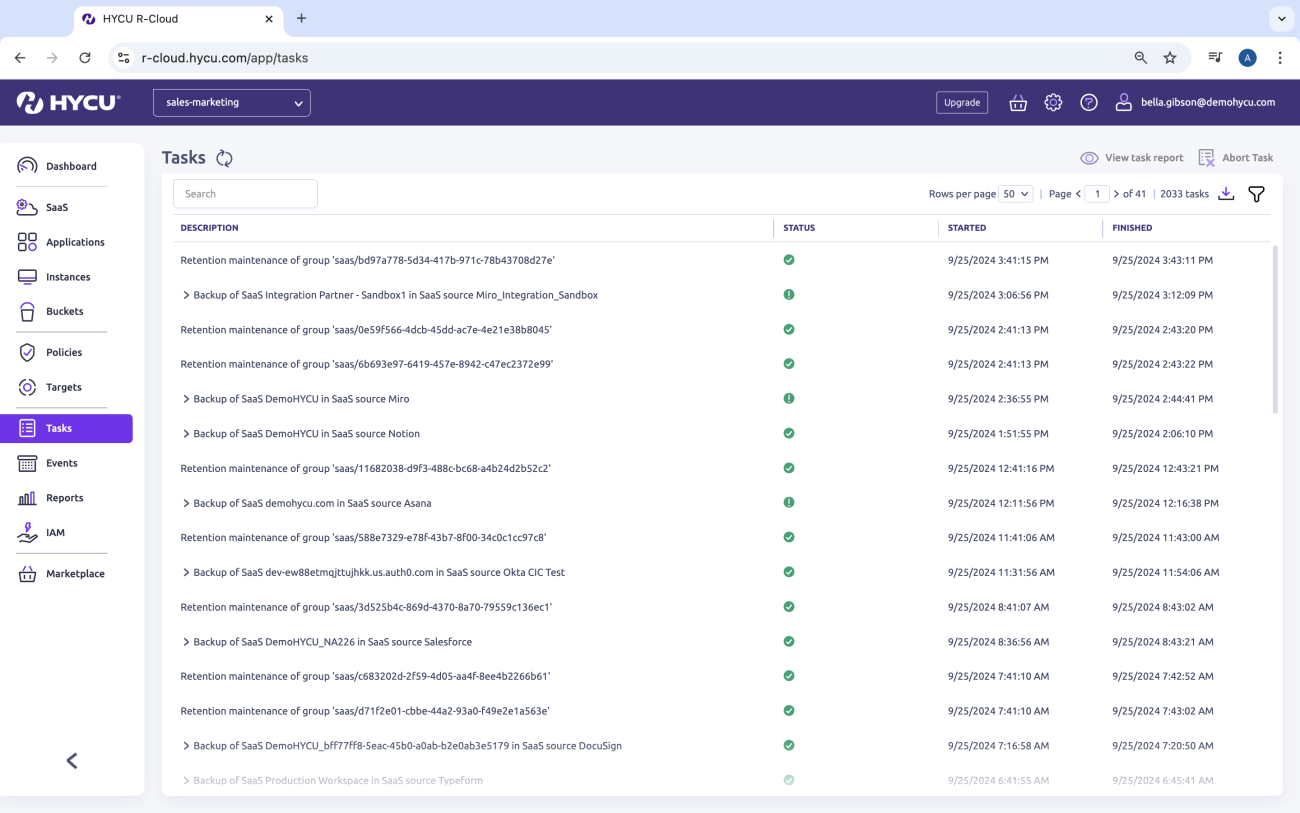Click the task Search field
1300x813 pixels.
pos(245,194)
